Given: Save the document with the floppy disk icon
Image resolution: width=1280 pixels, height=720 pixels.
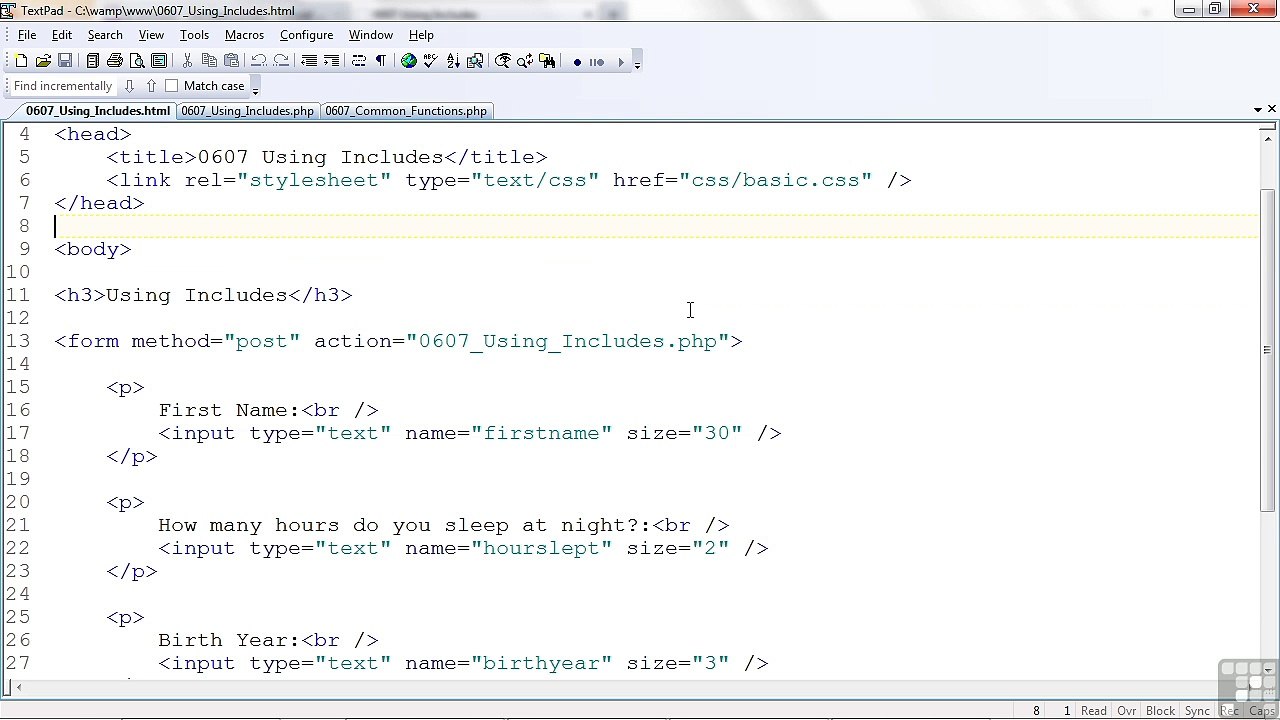Looking at the screenshot, I should (65, 61).
